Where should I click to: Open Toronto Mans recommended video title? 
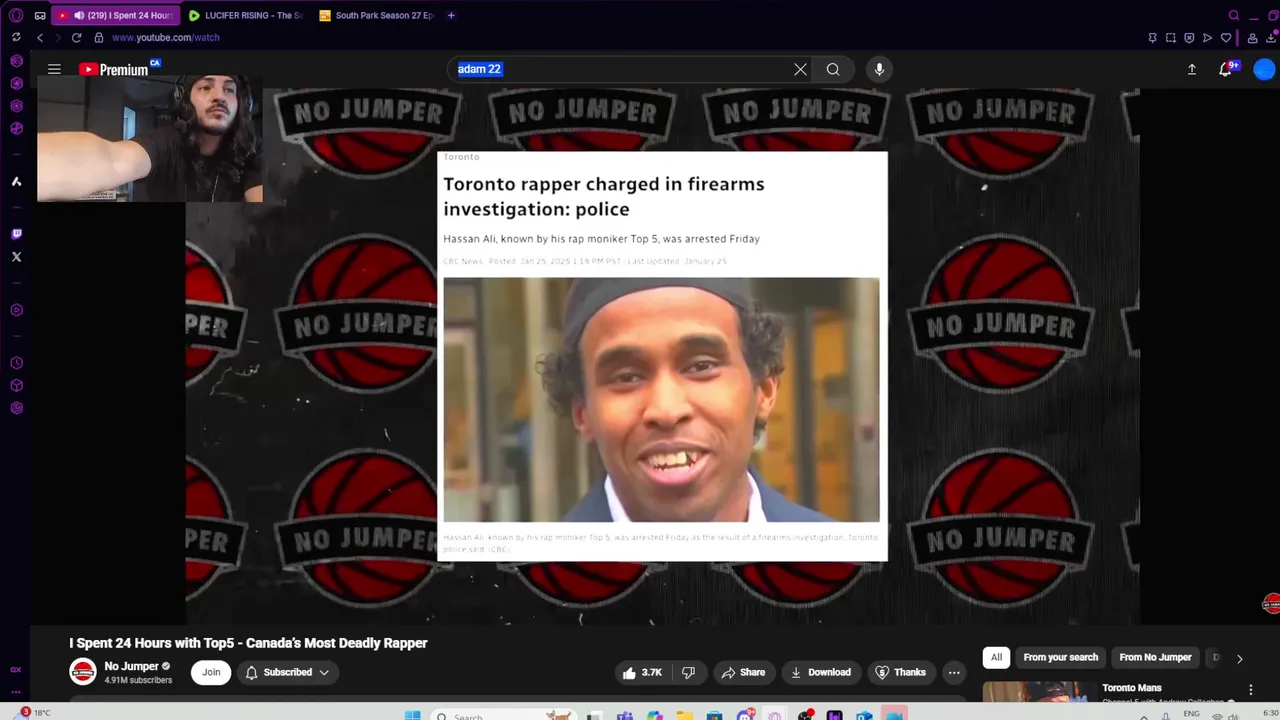(1131, 688)
